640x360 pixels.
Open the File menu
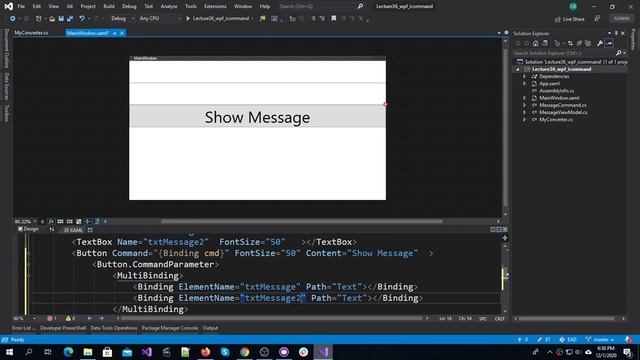coord(21,7)
